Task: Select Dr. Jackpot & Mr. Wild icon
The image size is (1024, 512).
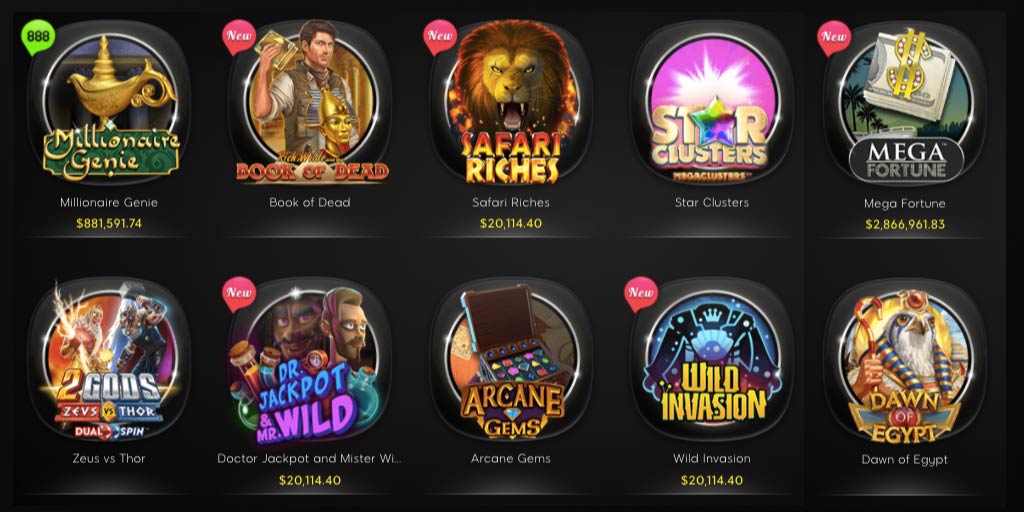Action: click(310, 359)
